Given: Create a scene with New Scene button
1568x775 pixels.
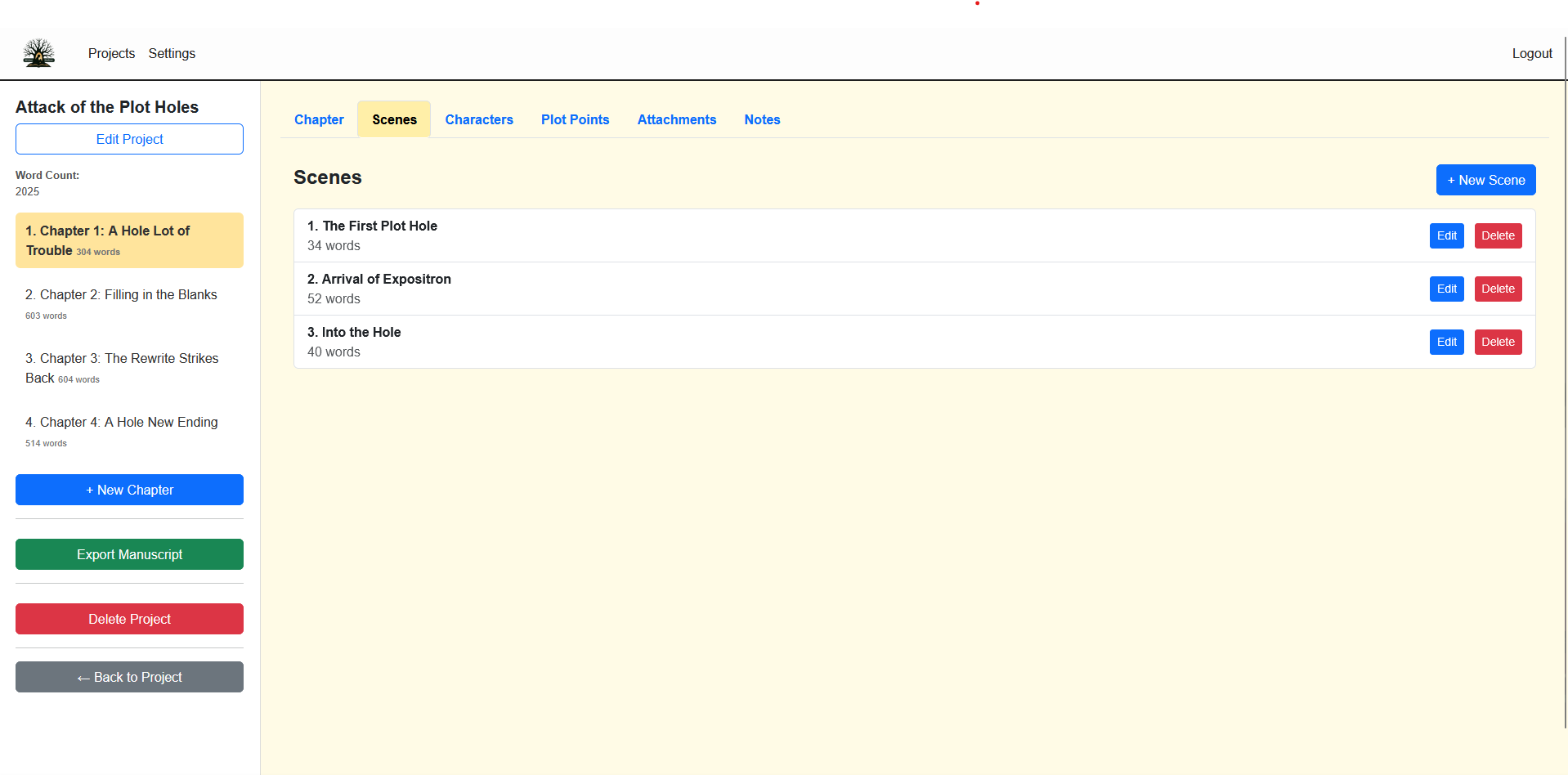Looking at the screenshot, I should (1485, 180).
